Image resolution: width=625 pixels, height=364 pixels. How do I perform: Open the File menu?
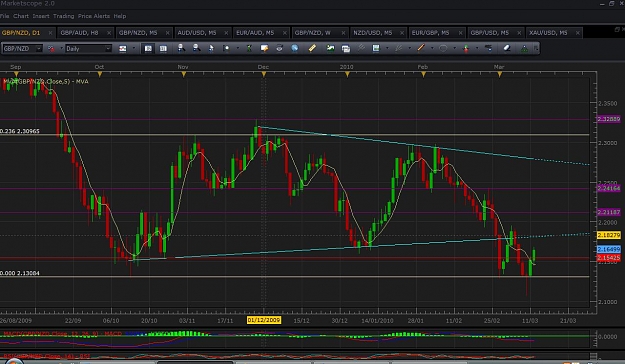[x=4, y=16]
